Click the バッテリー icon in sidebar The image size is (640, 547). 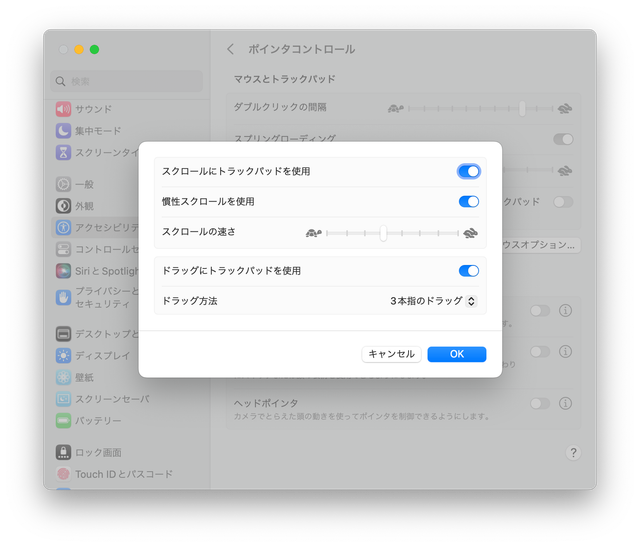coord(63,420)
